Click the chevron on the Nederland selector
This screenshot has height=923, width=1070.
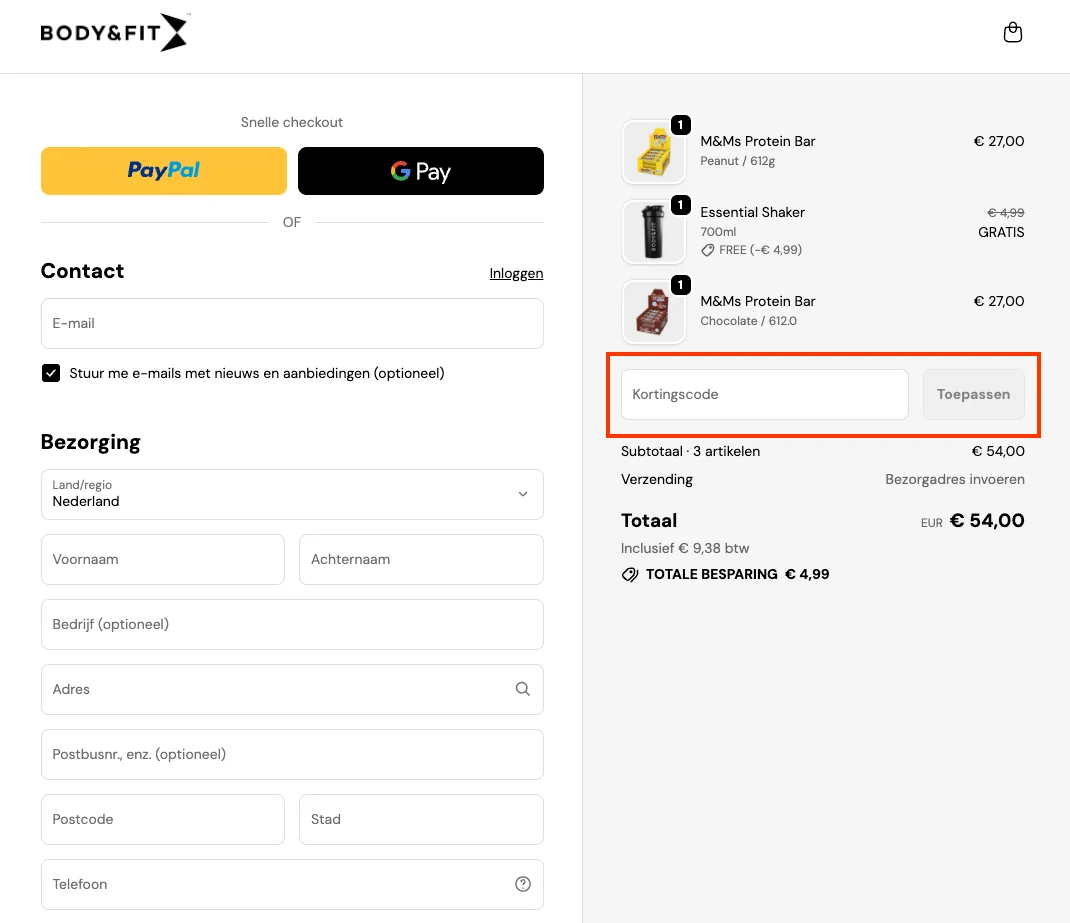coord(522,494)
